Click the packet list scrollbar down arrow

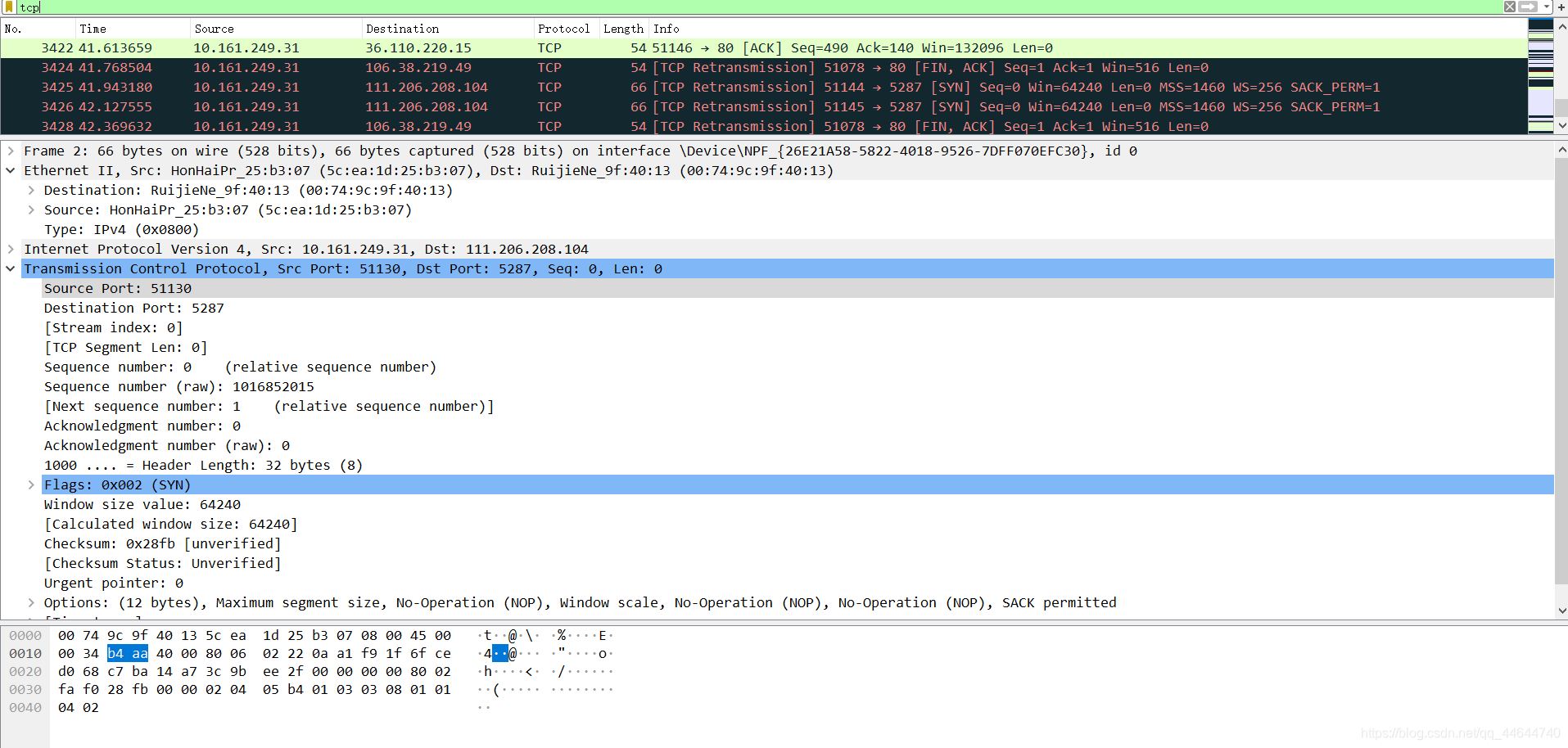1561,126
